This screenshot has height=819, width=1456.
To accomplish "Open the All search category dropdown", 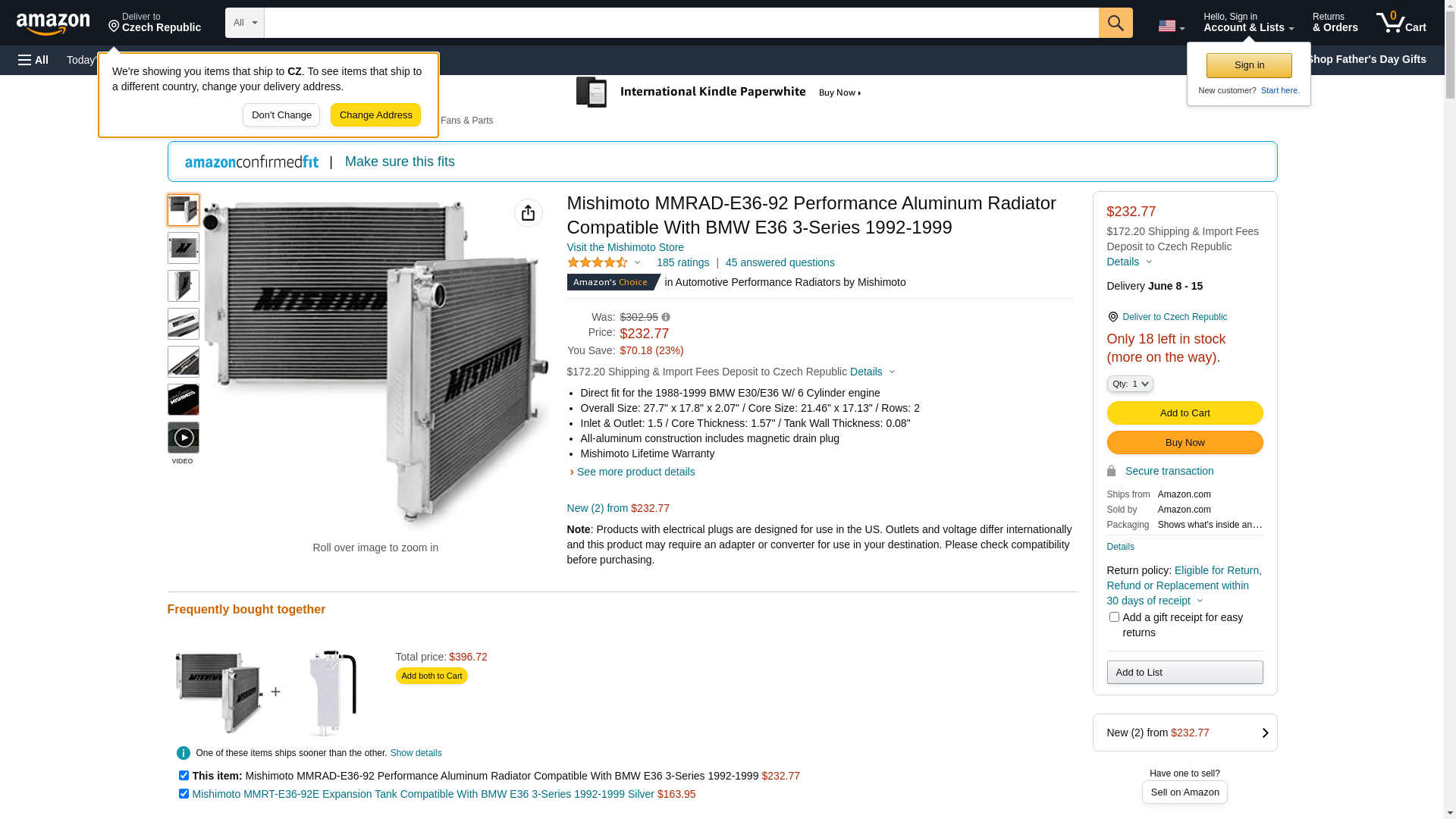I will (x=244, y=23).
